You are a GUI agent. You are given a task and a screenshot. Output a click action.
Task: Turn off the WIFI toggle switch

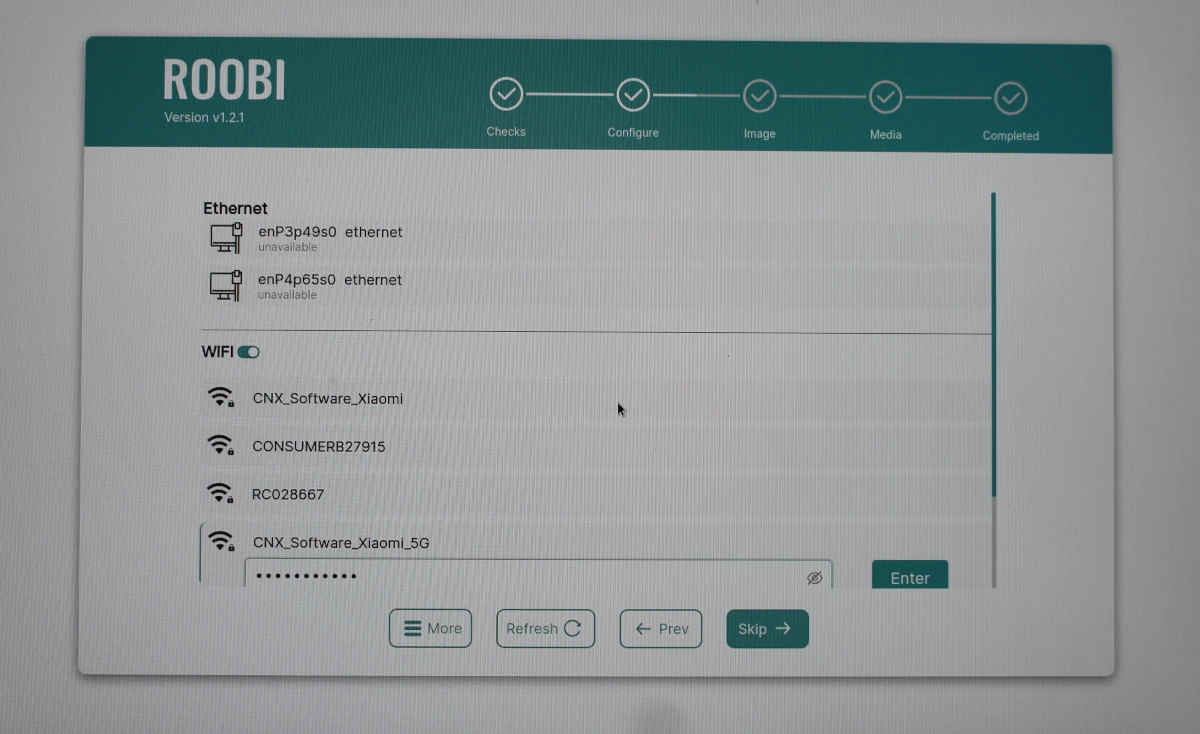pos(249,352)
